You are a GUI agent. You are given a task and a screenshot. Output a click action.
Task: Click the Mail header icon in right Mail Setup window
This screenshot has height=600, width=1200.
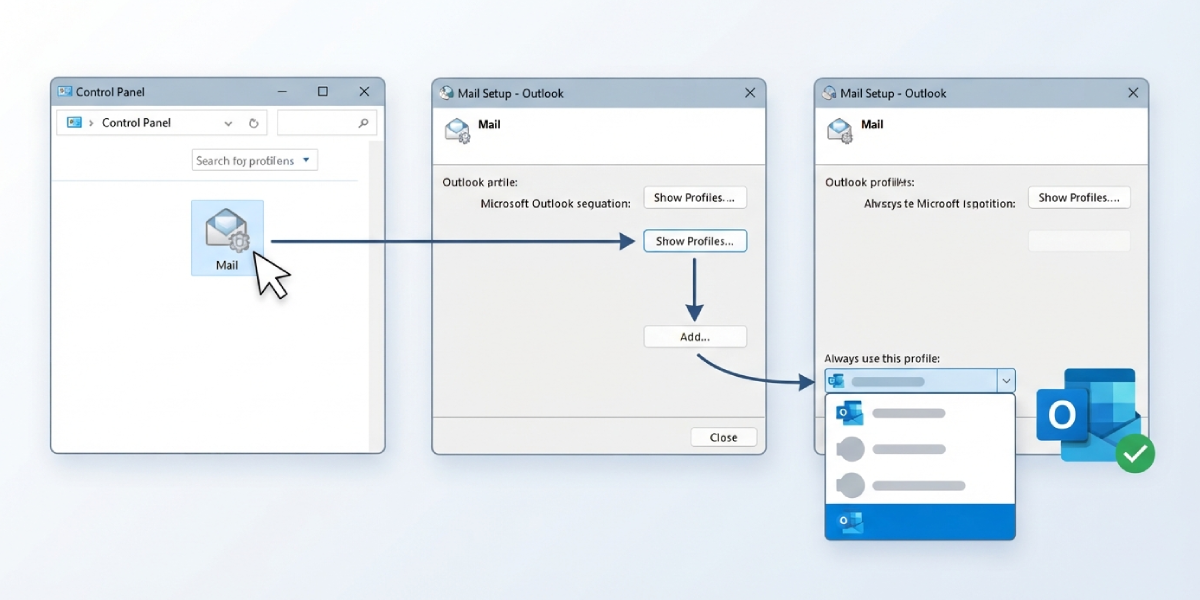[841, 131]
